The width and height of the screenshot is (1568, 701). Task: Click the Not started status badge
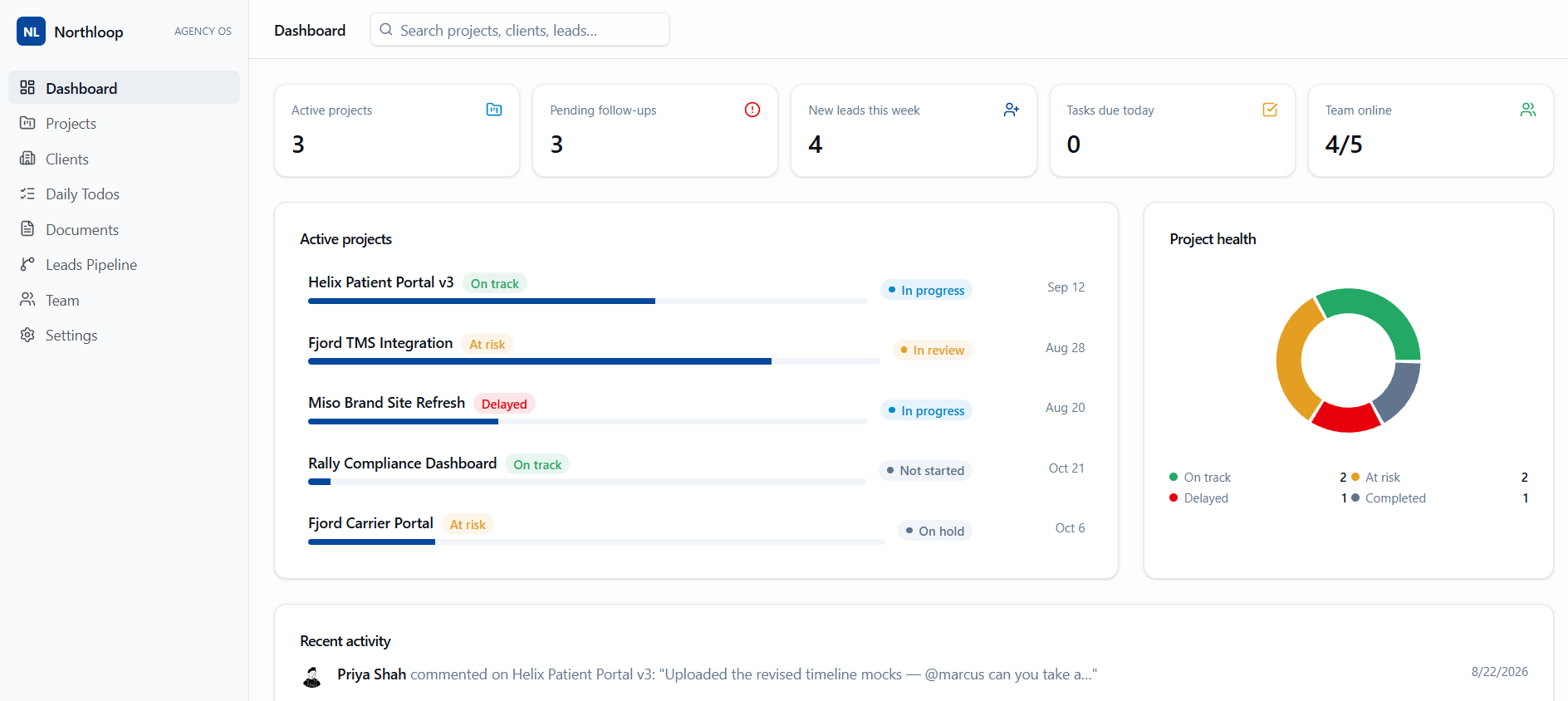point(925,471)
